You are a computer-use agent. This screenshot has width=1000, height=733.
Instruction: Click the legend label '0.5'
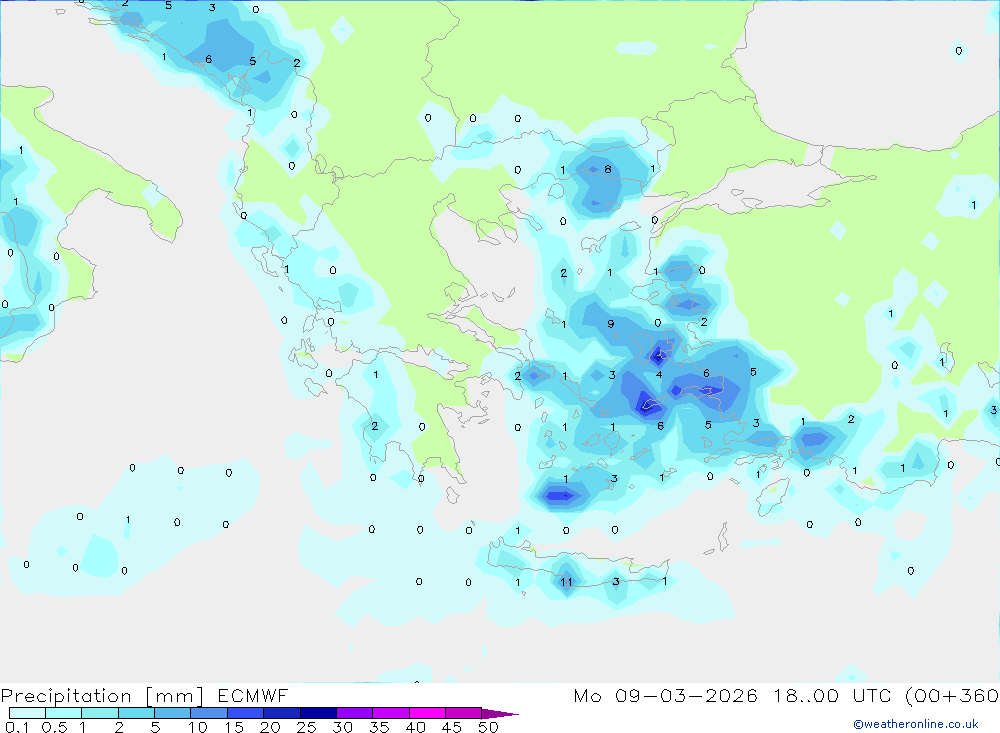(55, 727)
